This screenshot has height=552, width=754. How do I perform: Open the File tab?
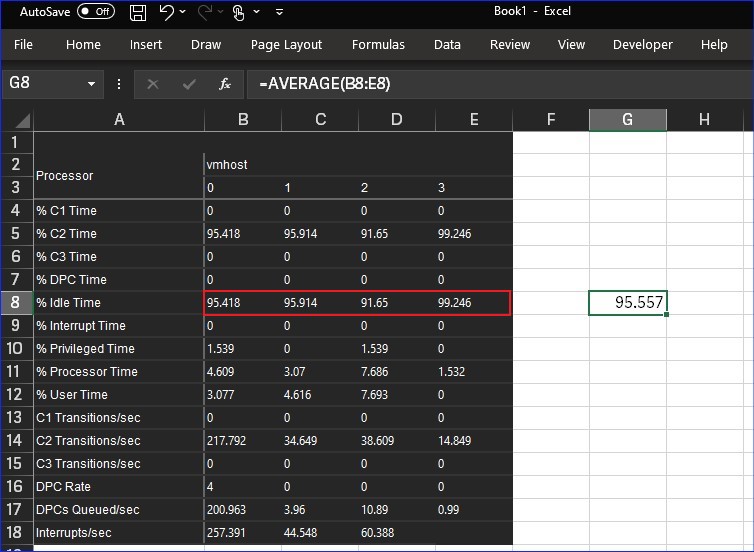tap(23, 45)
